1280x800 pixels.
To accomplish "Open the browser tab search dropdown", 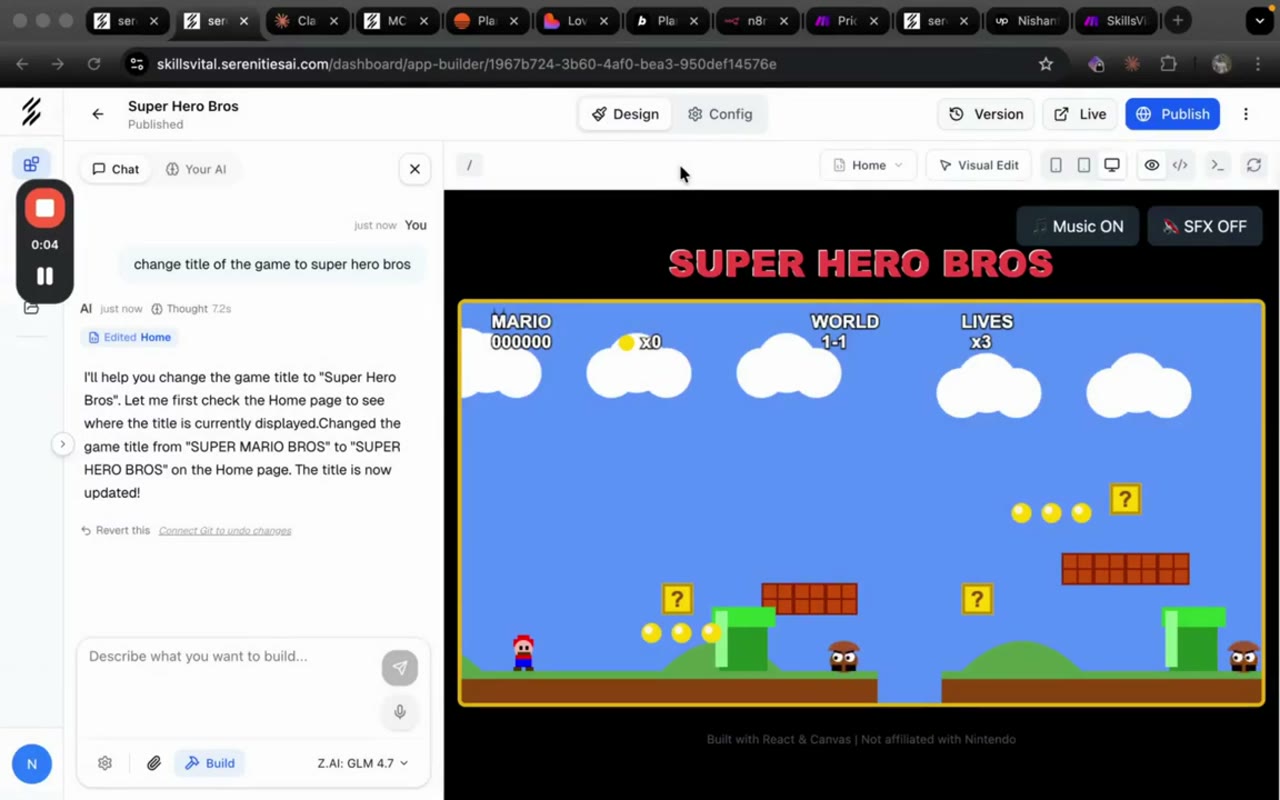I will tap(1260, 20).
